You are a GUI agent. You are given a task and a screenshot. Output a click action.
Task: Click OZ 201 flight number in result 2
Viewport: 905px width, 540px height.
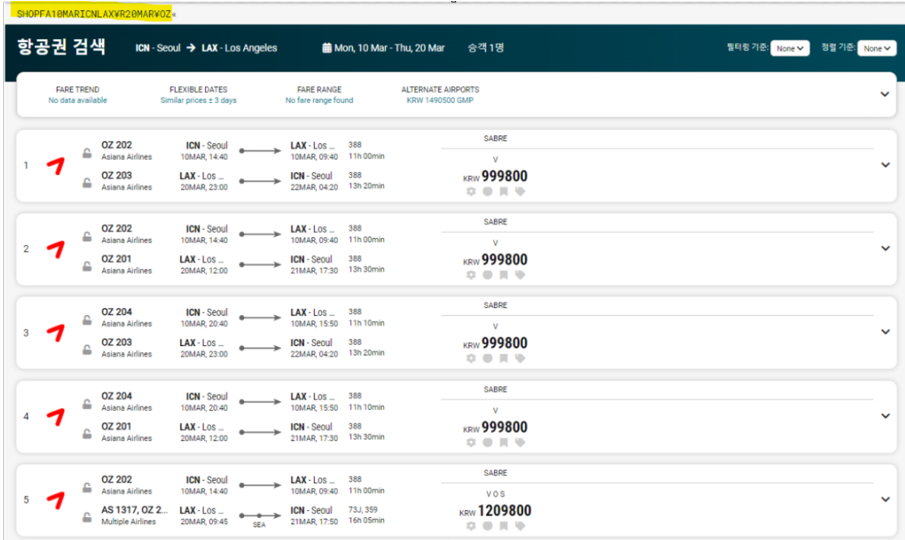tap(116, 259)
